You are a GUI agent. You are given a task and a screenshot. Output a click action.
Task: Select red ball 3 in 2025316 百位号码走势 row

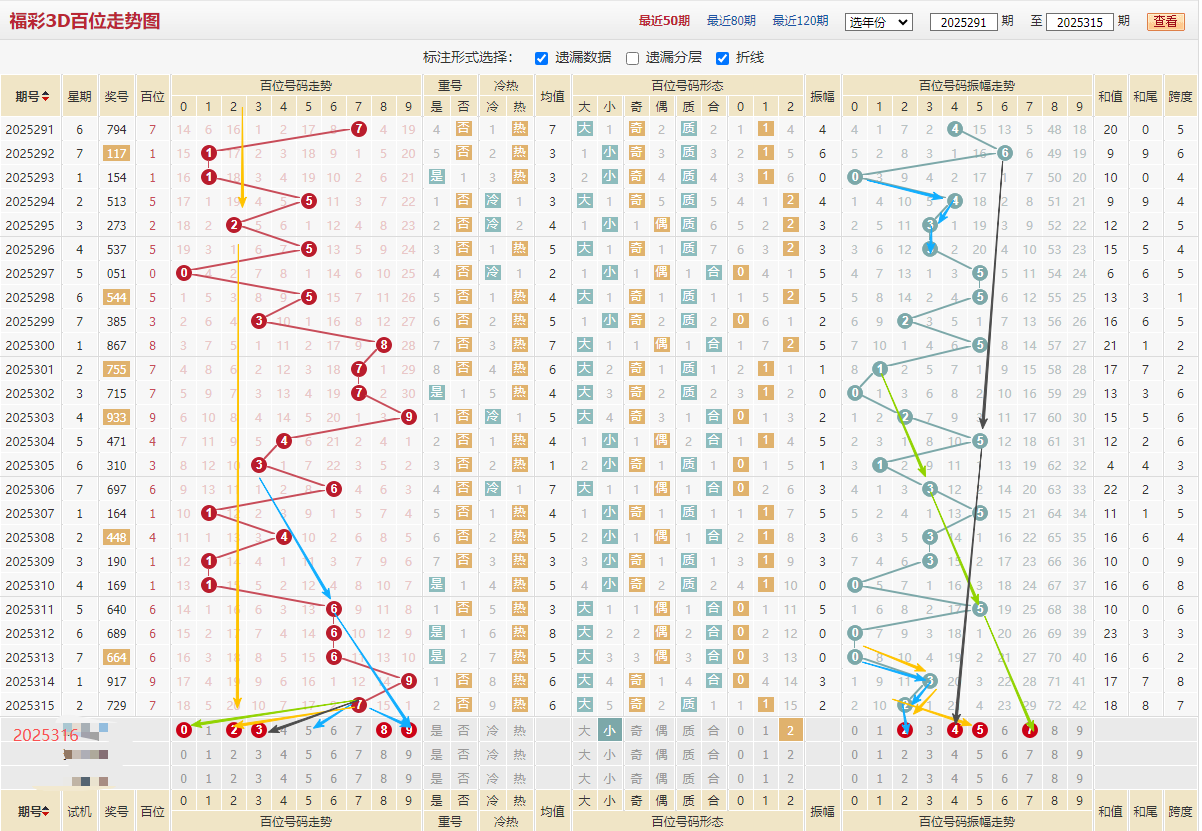tap(259, 730)
